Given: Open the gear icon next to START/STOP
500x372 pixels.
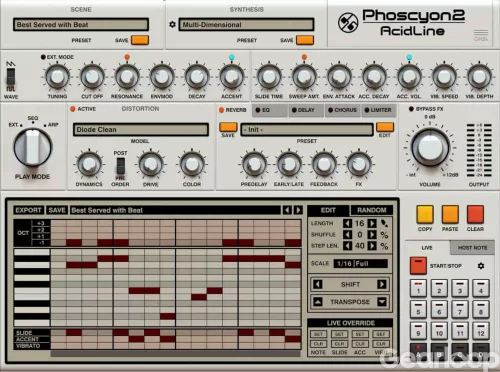Looking at the screenshot, I should pyautogui.click(x=481, y=266).
